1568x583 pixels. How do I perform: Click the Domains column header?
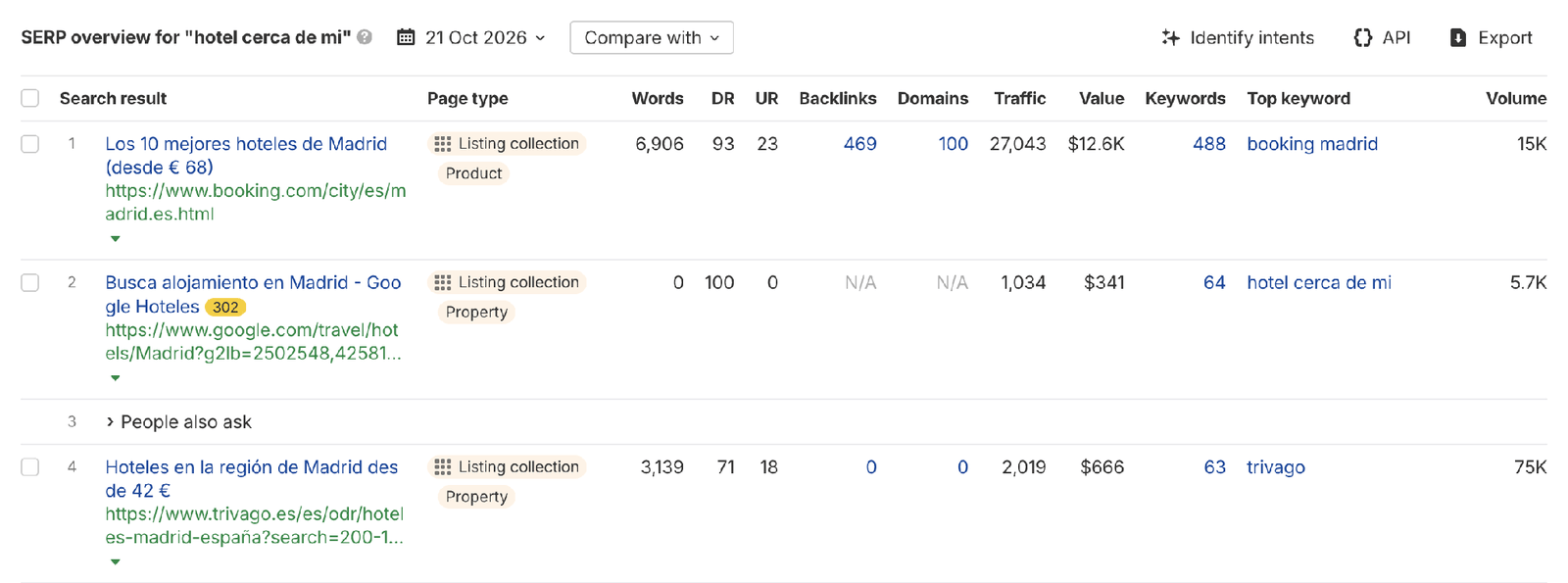pos(933,98)
